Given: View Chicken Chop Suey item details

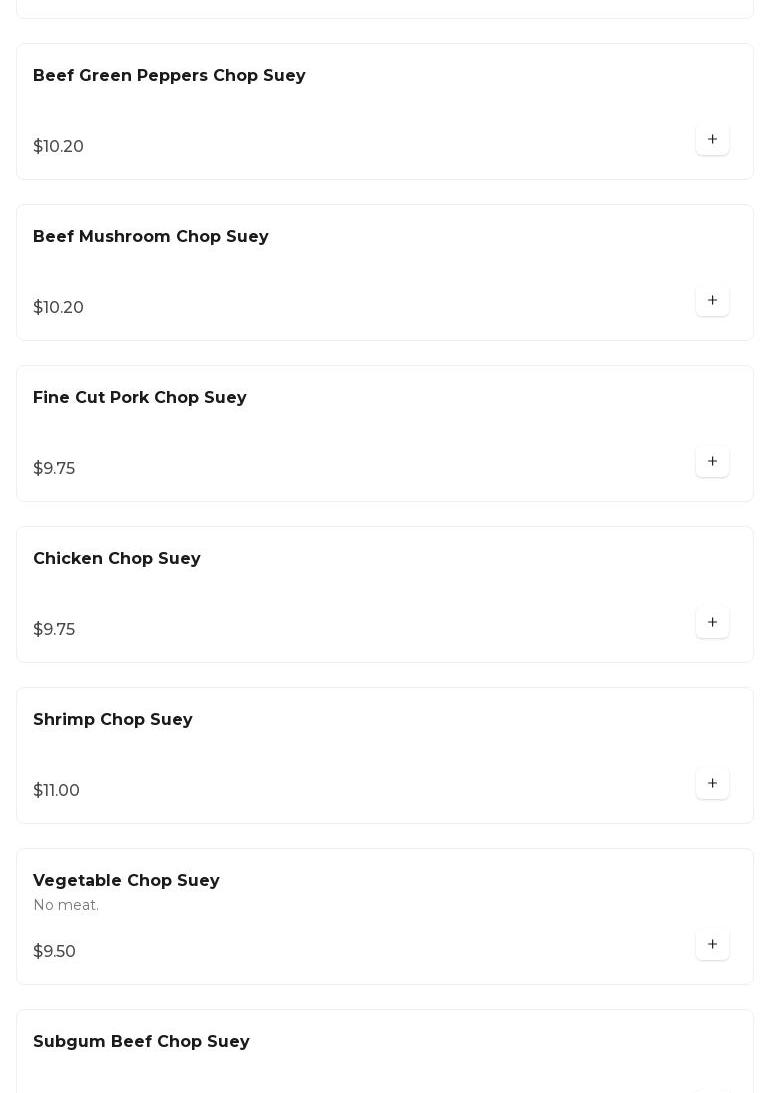Looking at the screenshot, I should [x=117, y=559].
